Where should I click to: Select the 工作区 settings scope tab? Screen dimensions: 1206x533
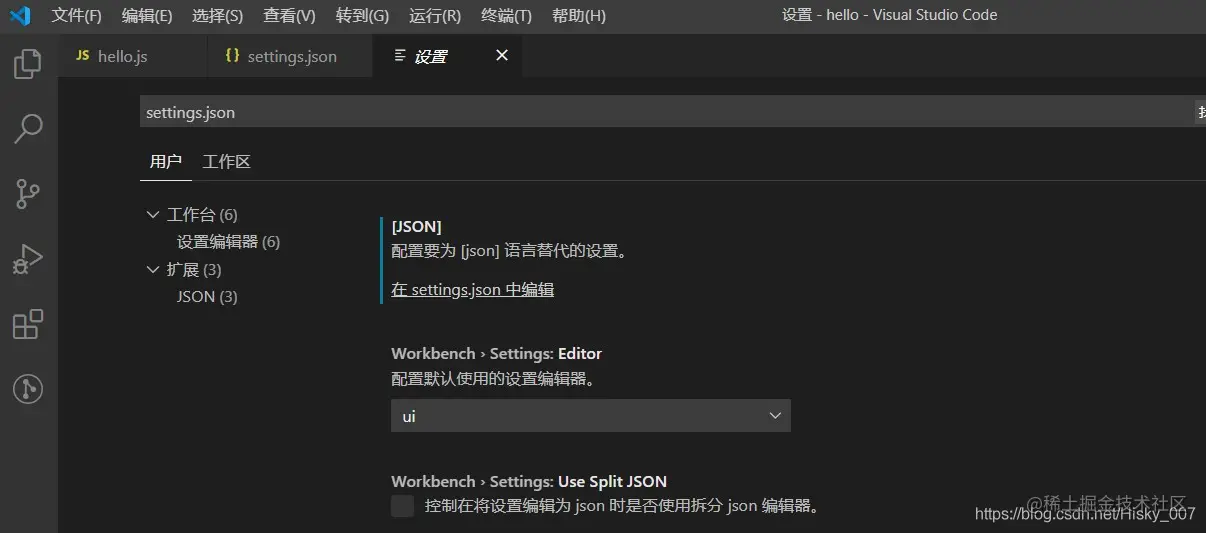pos(227,162)
